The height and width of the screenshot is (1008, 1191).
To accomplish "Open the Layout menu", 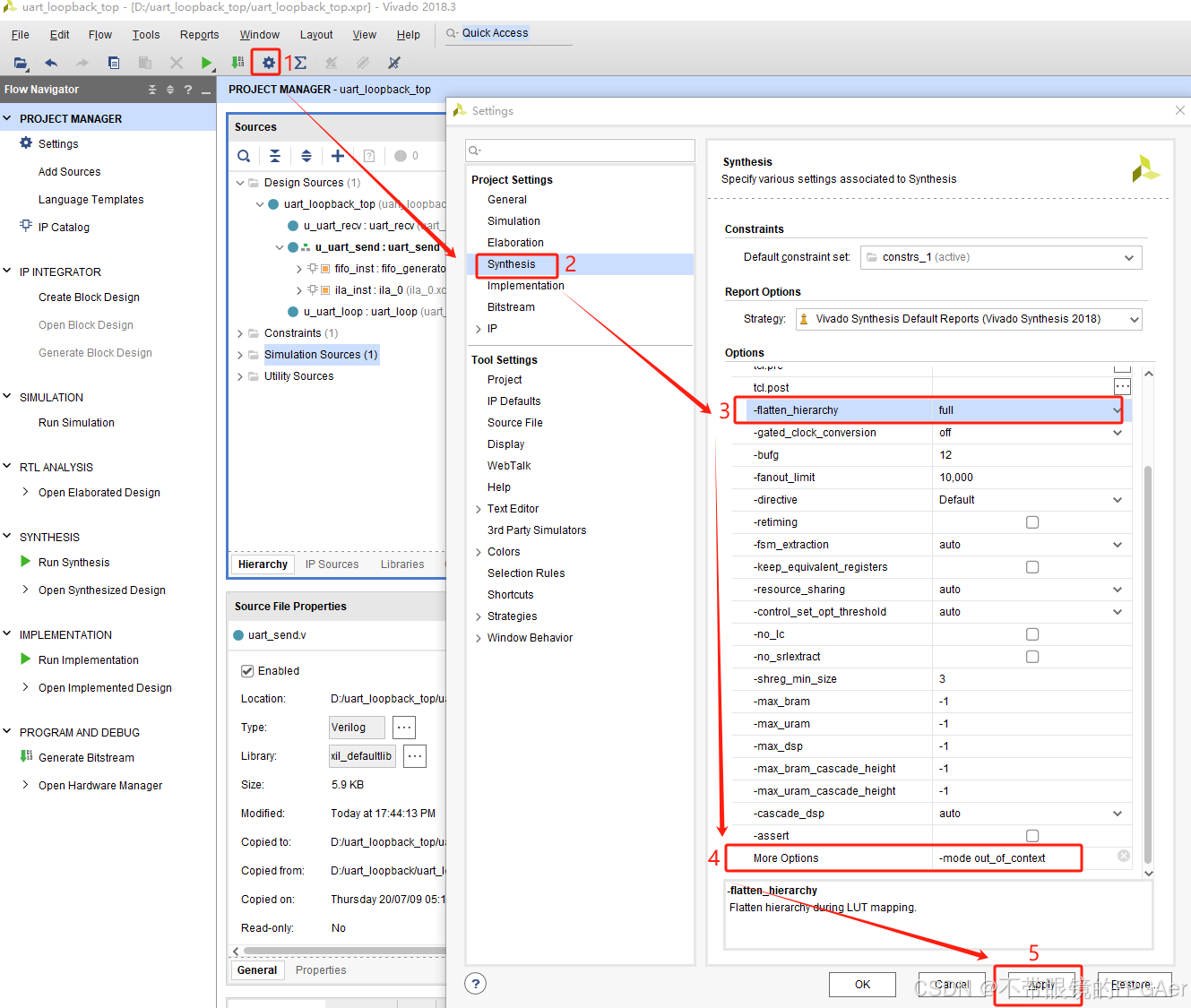I will click(316, 35).
